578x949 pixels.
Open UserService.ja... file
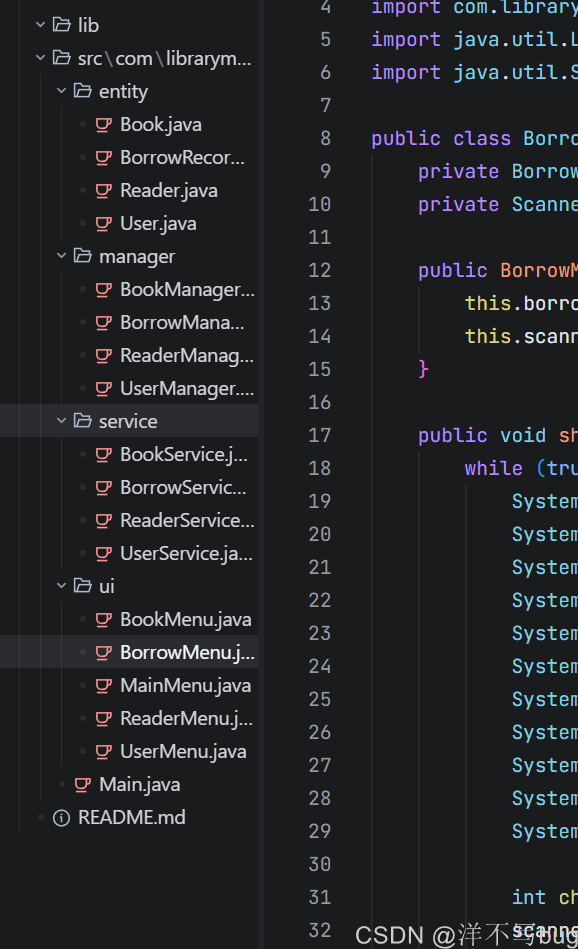pyautogui.click(x=186, y=553)
